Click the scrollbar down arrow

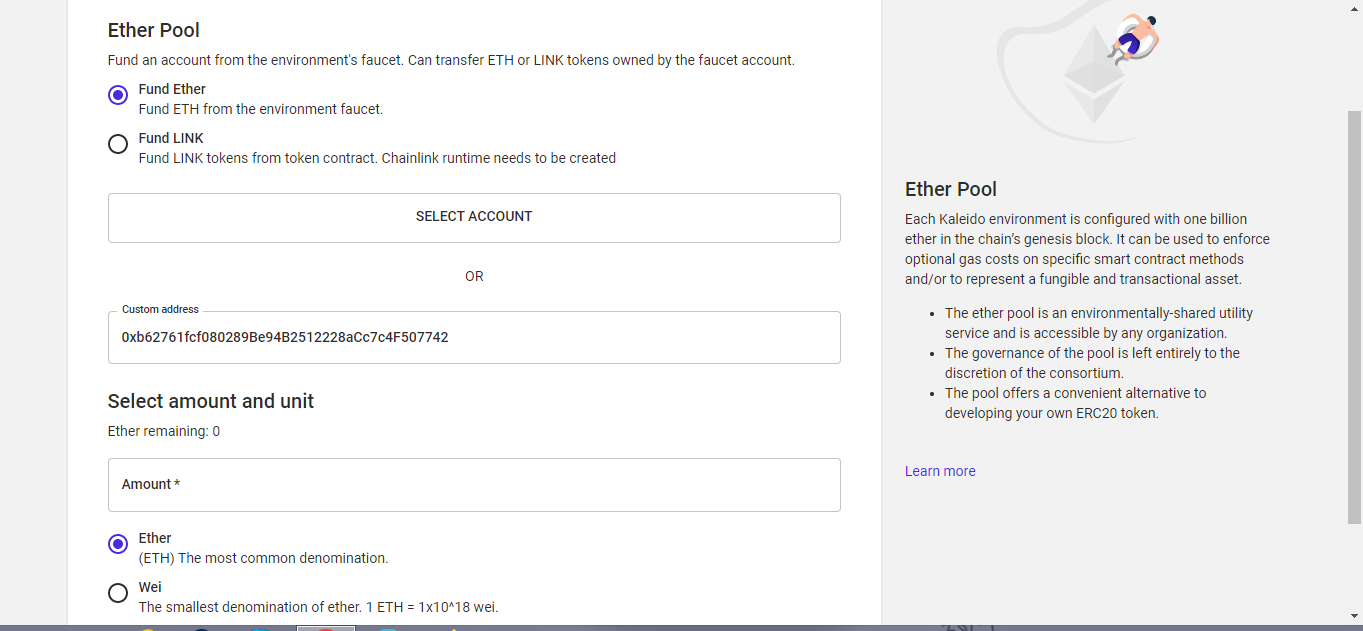(1354, 616)
